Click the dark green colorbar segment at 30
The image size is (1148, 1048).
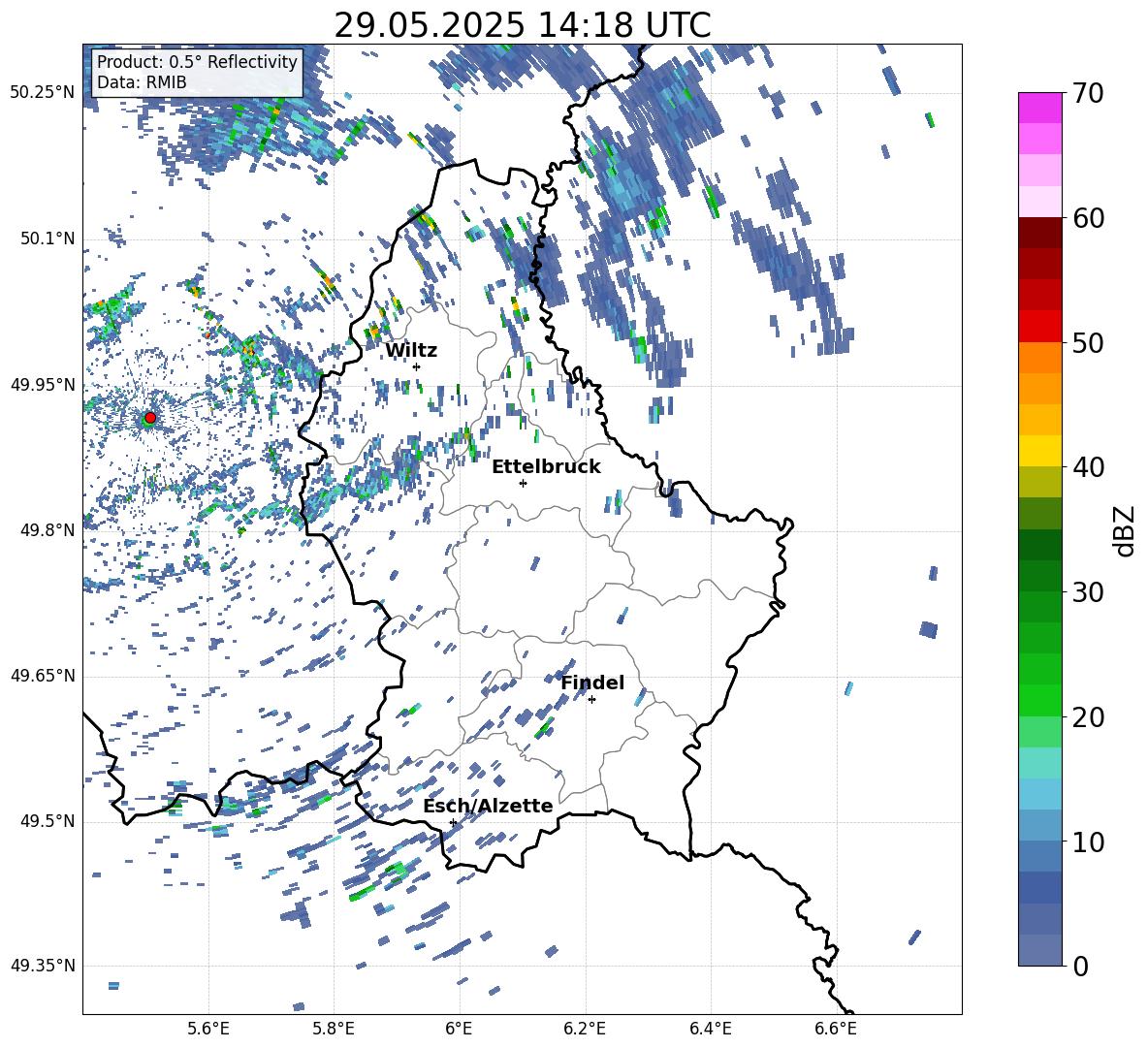click(x=1039, y=576)
